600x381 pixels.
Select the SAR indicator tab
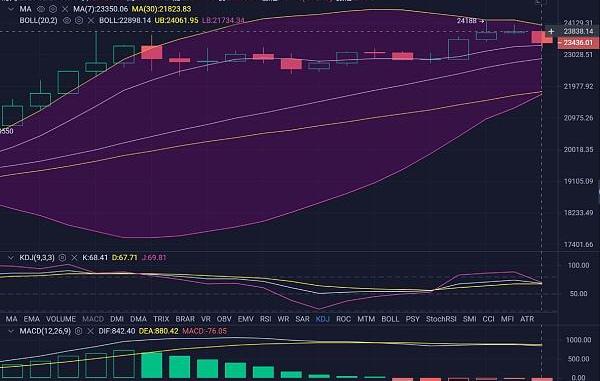click(x=302, y=319)
